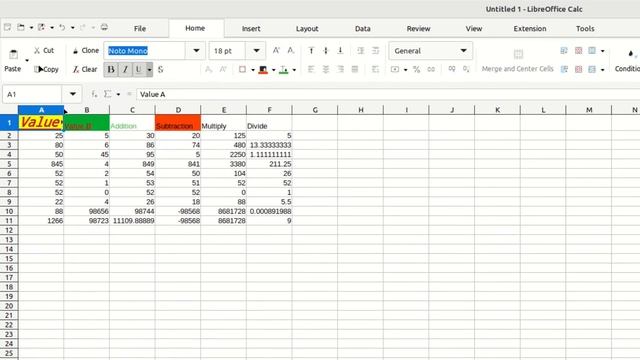Toggle wrap text icon
Screen dimensions: 640x360
376,69
